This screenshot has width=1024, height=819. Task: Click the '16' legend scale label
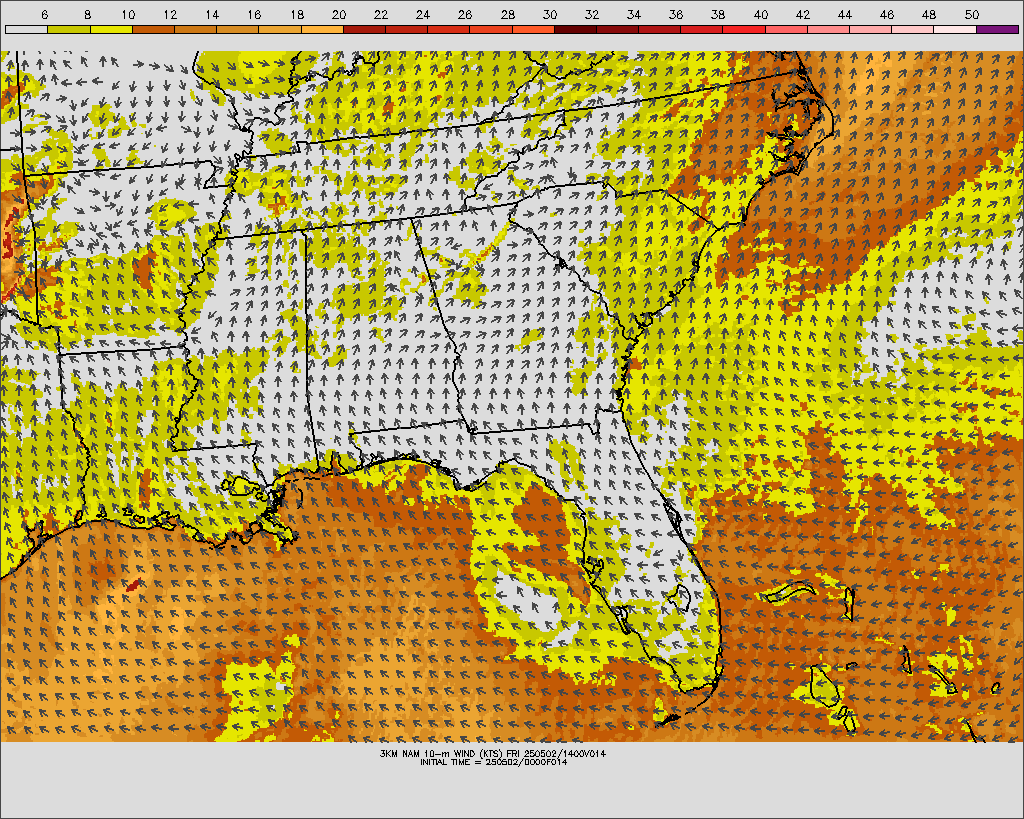tap(255, 15)
